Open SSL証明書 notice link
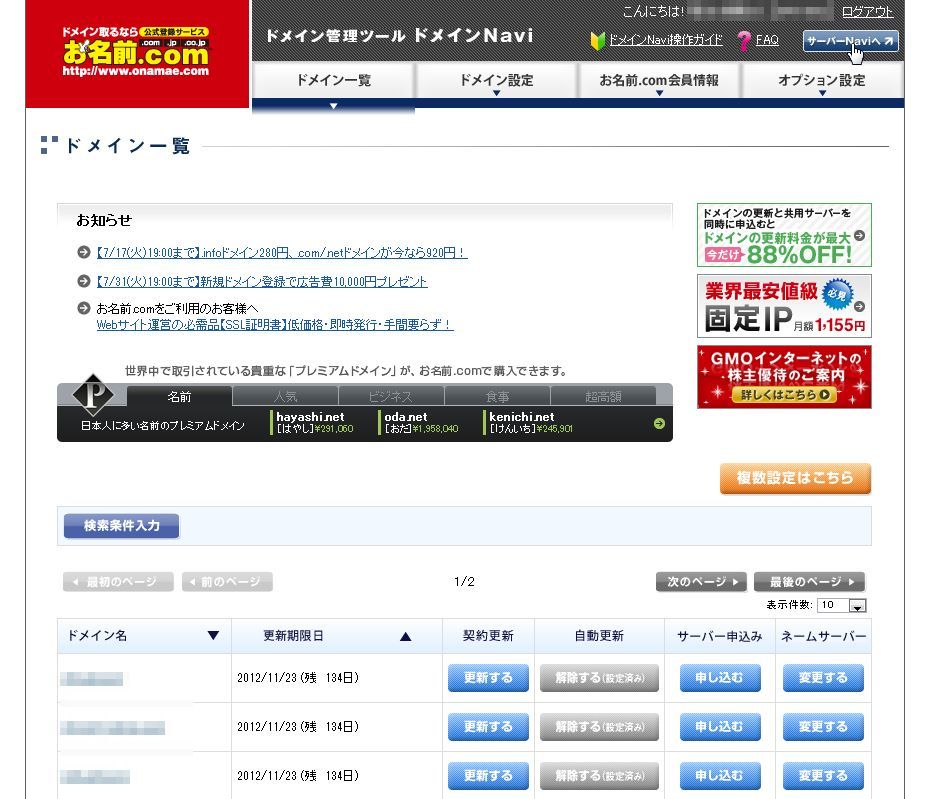 275,325
